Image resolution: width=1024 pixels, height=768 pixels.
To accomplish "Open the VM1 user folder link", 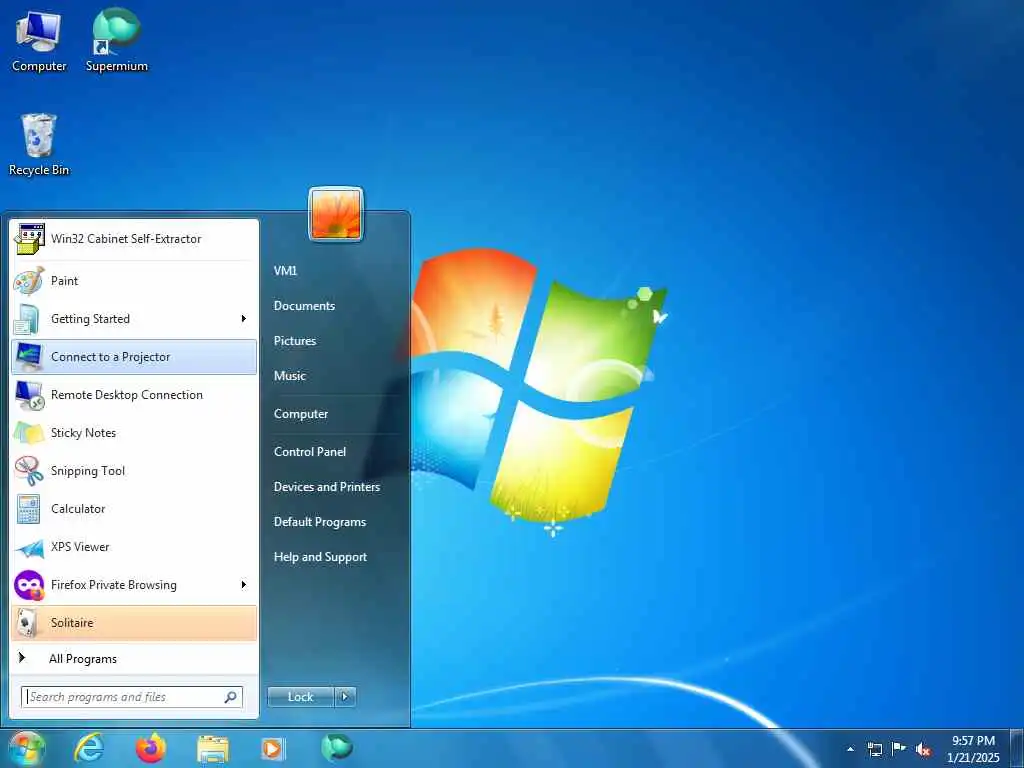I will [285, 270].
